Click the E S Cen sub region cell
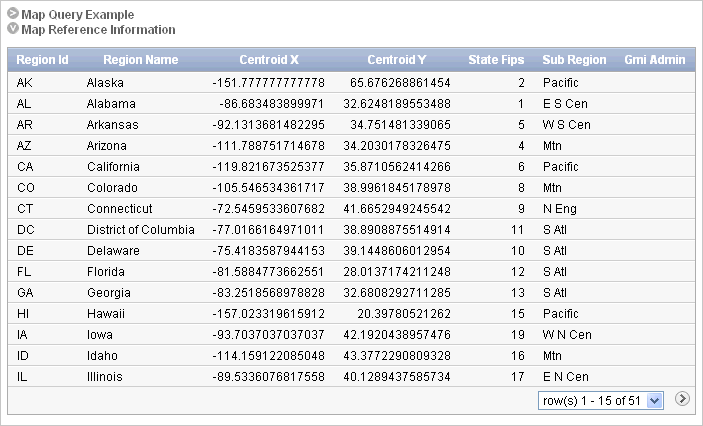Viewport: 703px width, 426px height. tap(565, 104)
